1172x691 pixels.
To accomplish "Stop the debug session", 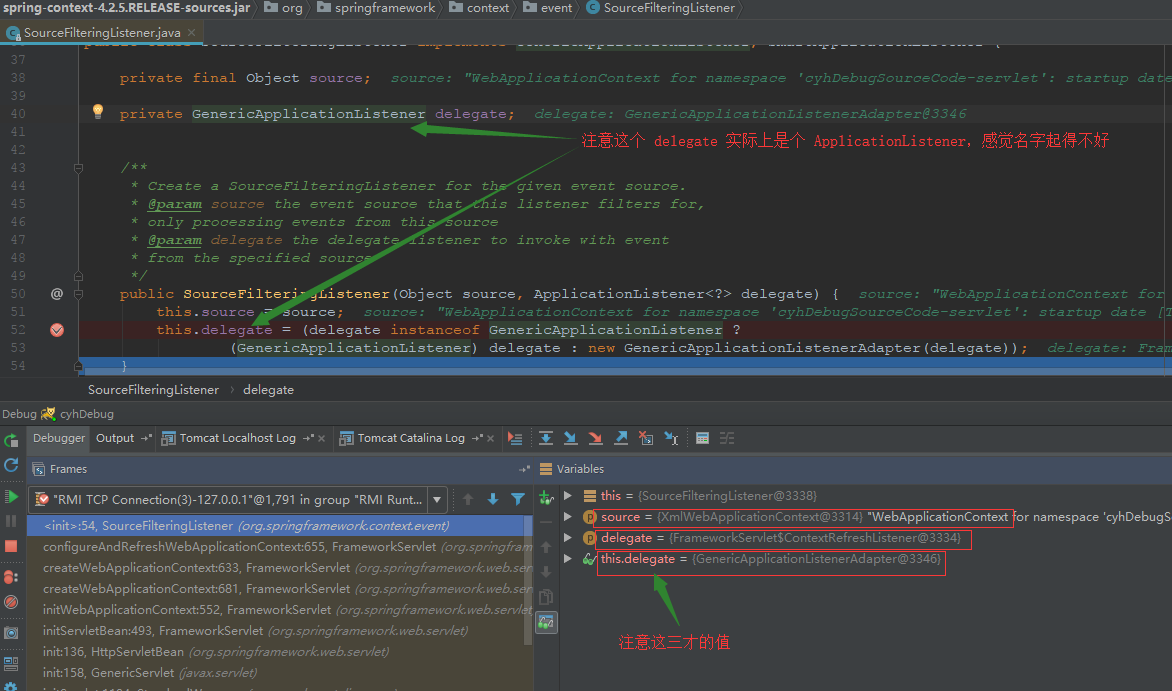I will (11, 546).
